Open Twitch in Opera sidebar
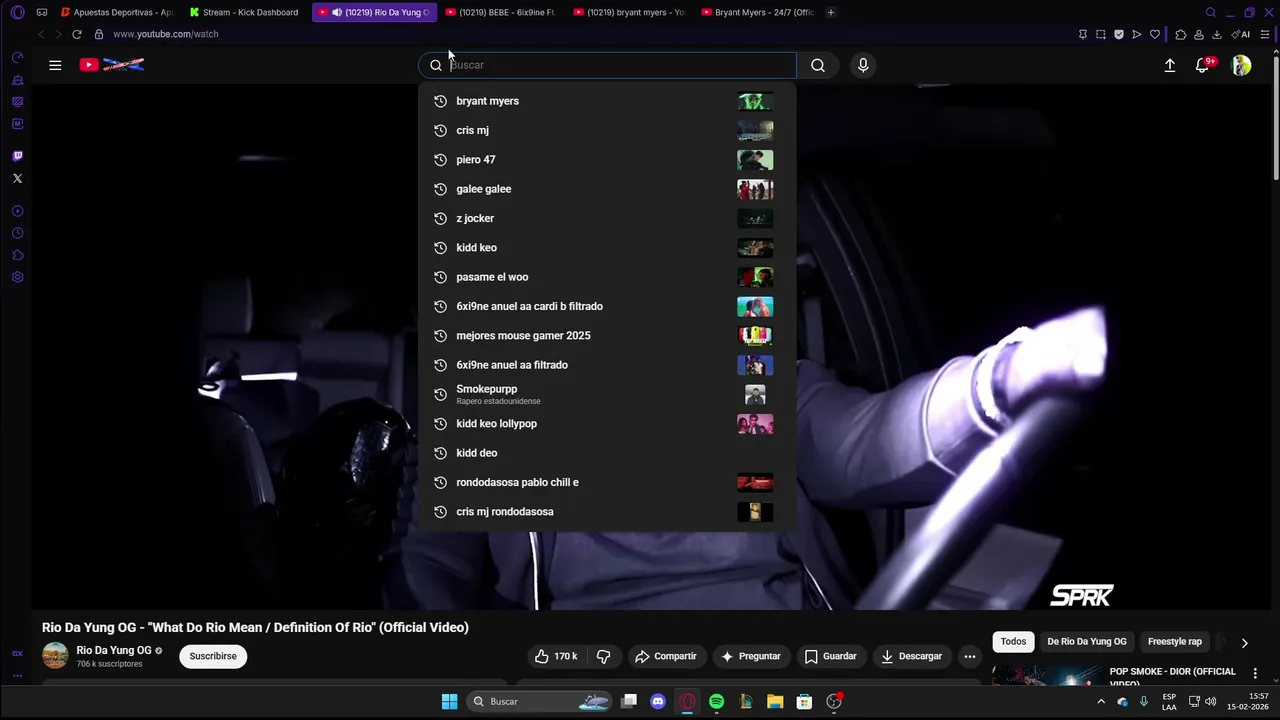This screenshot has width=1280, height=720. click(17, 156)
